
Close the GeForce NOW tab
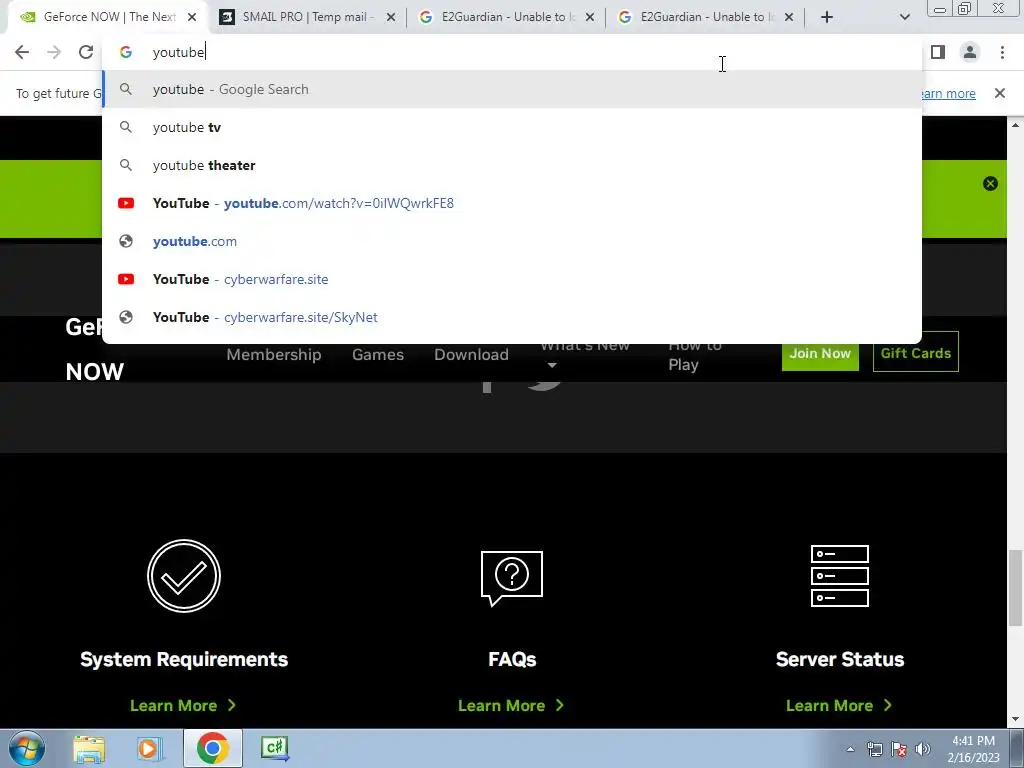click(x=192, y=17)
